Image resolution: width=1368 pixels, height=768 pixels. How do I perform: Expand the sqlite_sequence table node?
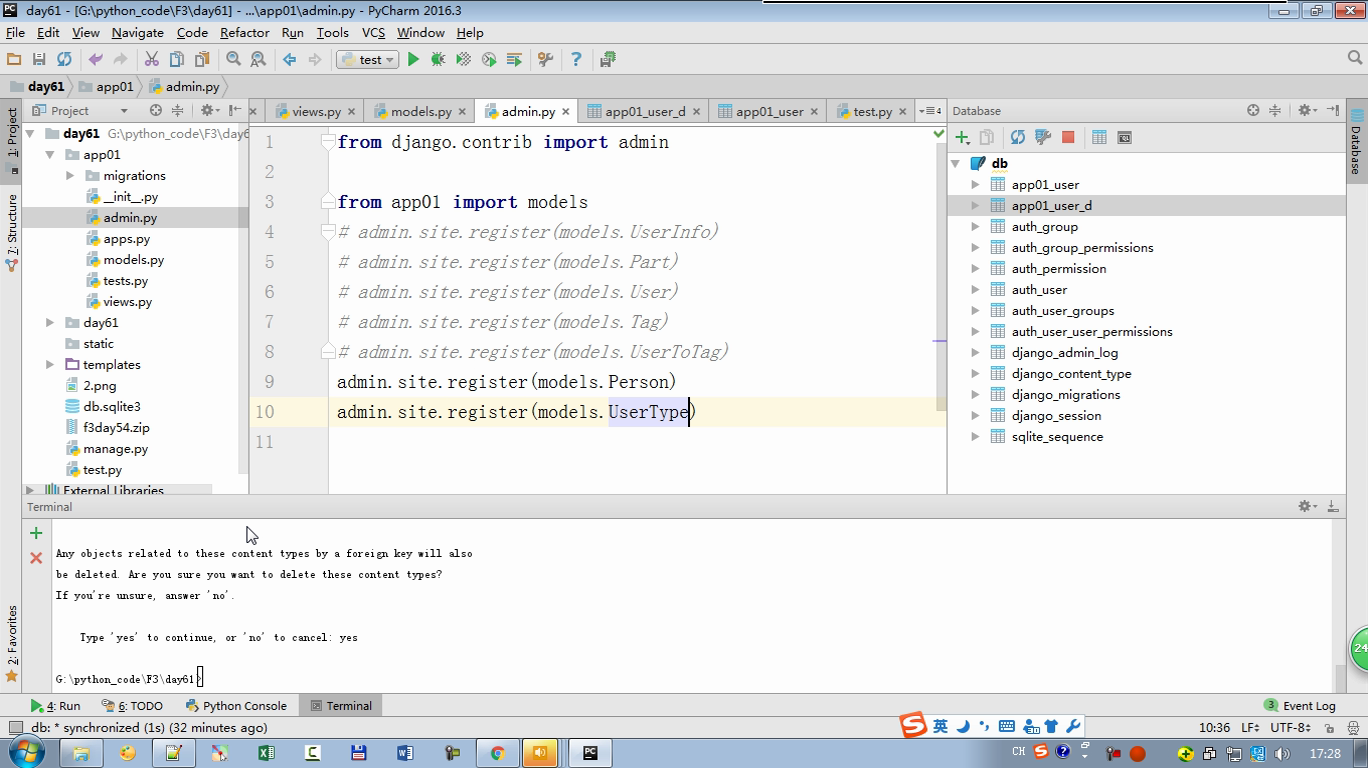(x=975, y=437)
